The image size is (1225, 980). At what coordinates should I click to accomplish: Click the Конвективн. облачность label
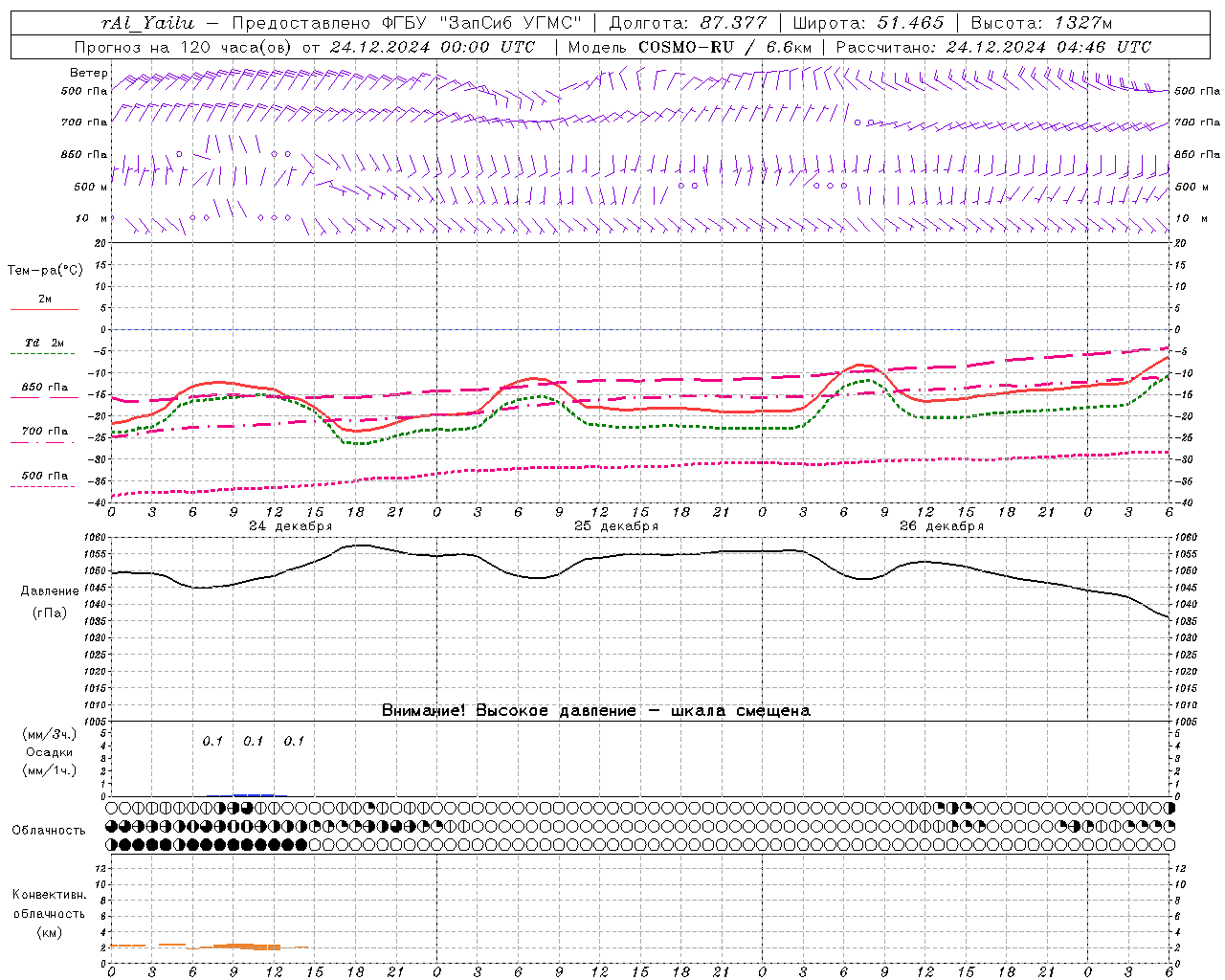coord(49,904)
